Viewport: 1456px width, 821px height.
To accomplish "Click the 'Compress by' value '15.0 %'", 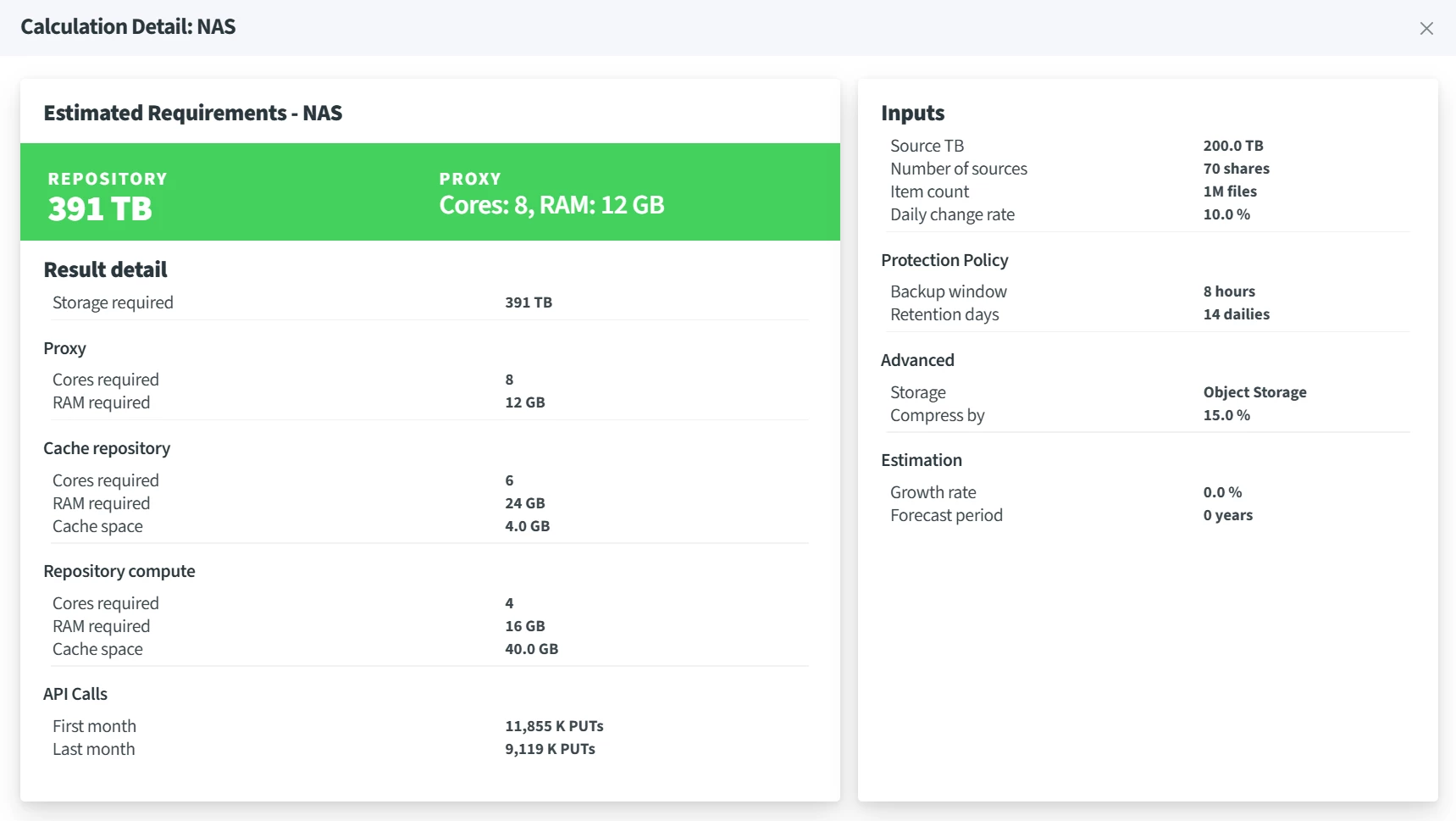I will 1226,415.
